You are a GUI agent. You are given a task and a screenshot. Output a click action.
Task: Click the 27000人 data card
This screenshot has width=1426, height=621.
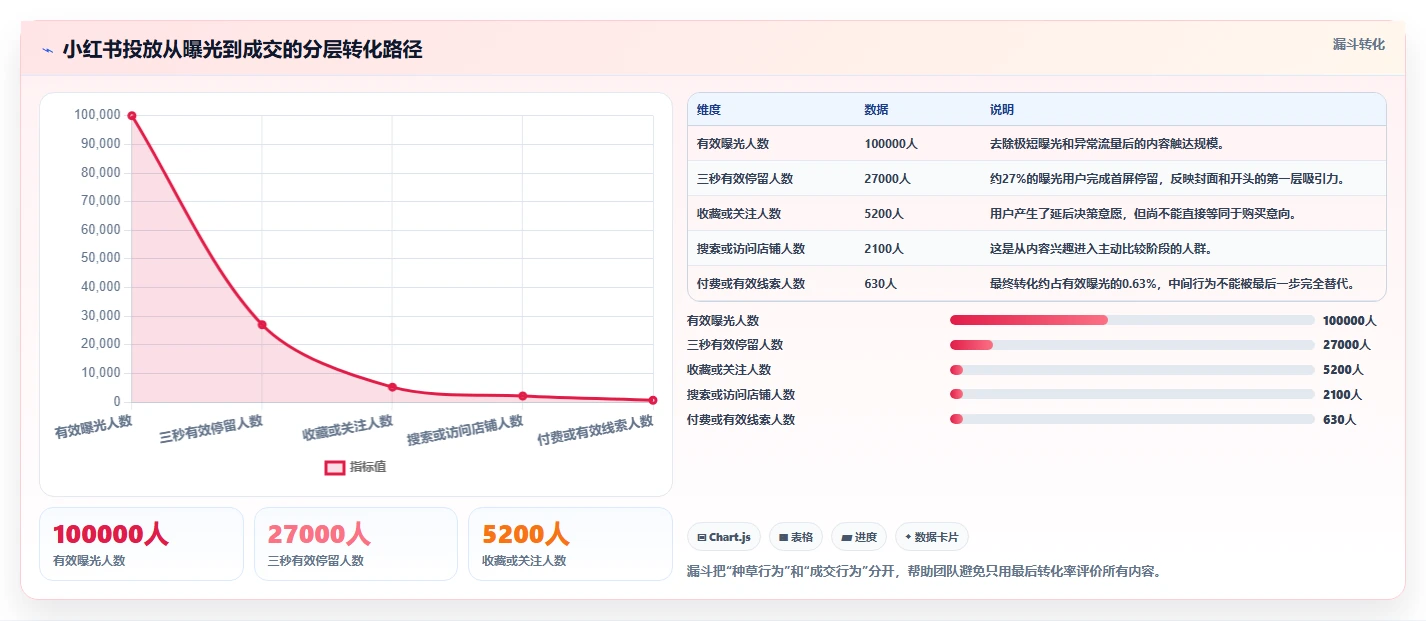(356, 544)
